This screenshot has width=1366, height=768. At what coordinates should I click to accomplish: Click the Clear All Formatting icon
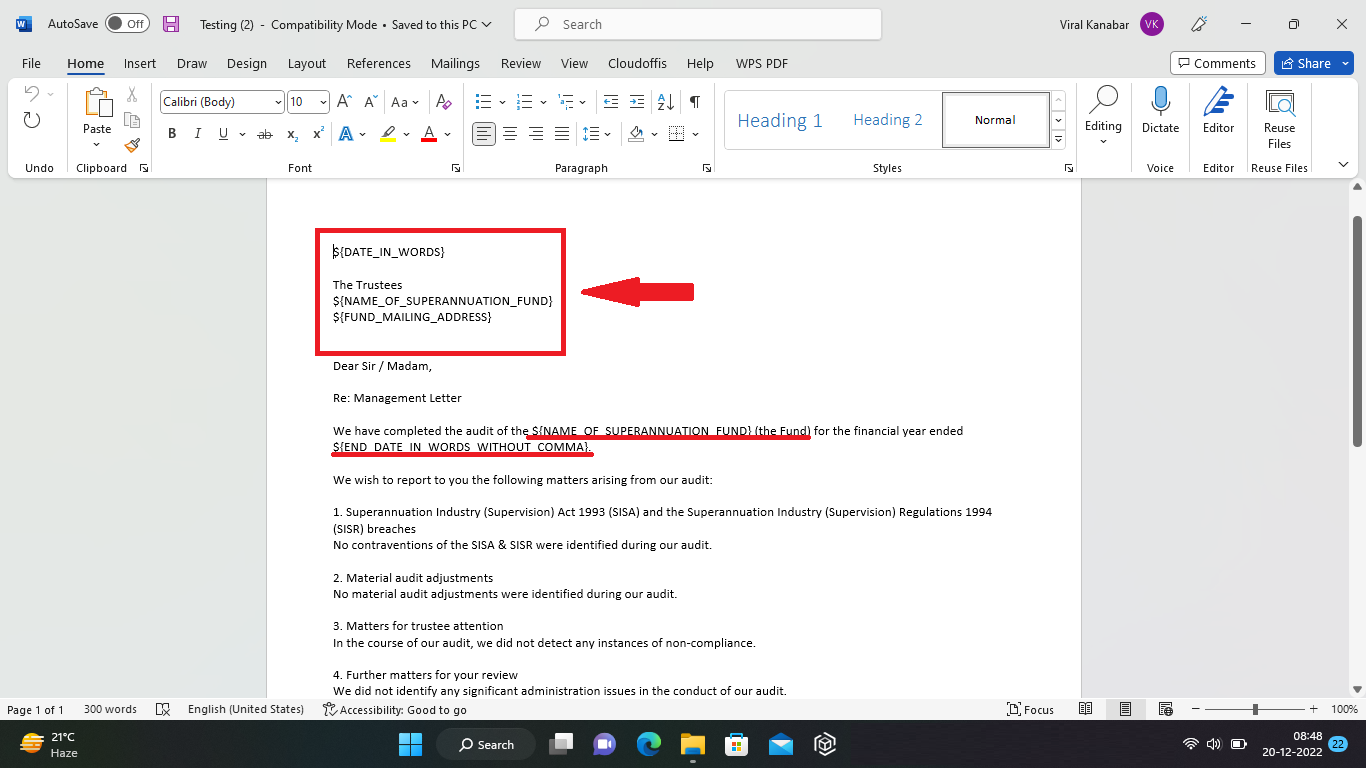444,102
